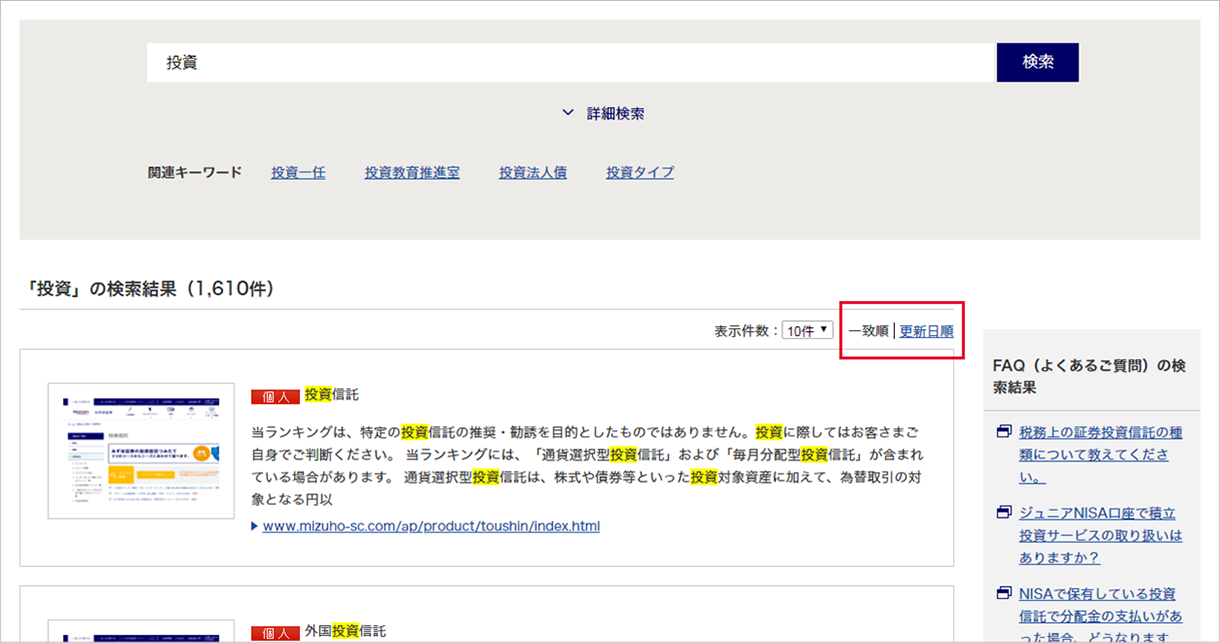Open the 外国投資信託 result title
The height and width of the screenshot is (643, 1220).
click(x=345, y=631)
